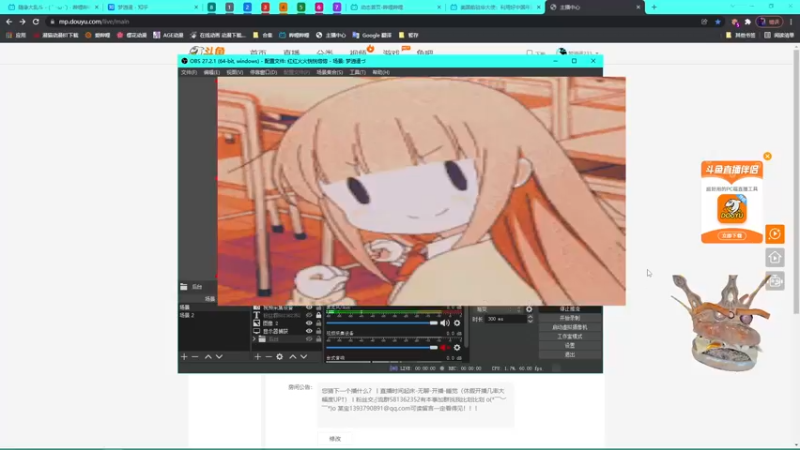Click the transition duration 300 ms field
This screenshot has height=450, width=800.
pos(505,319)
